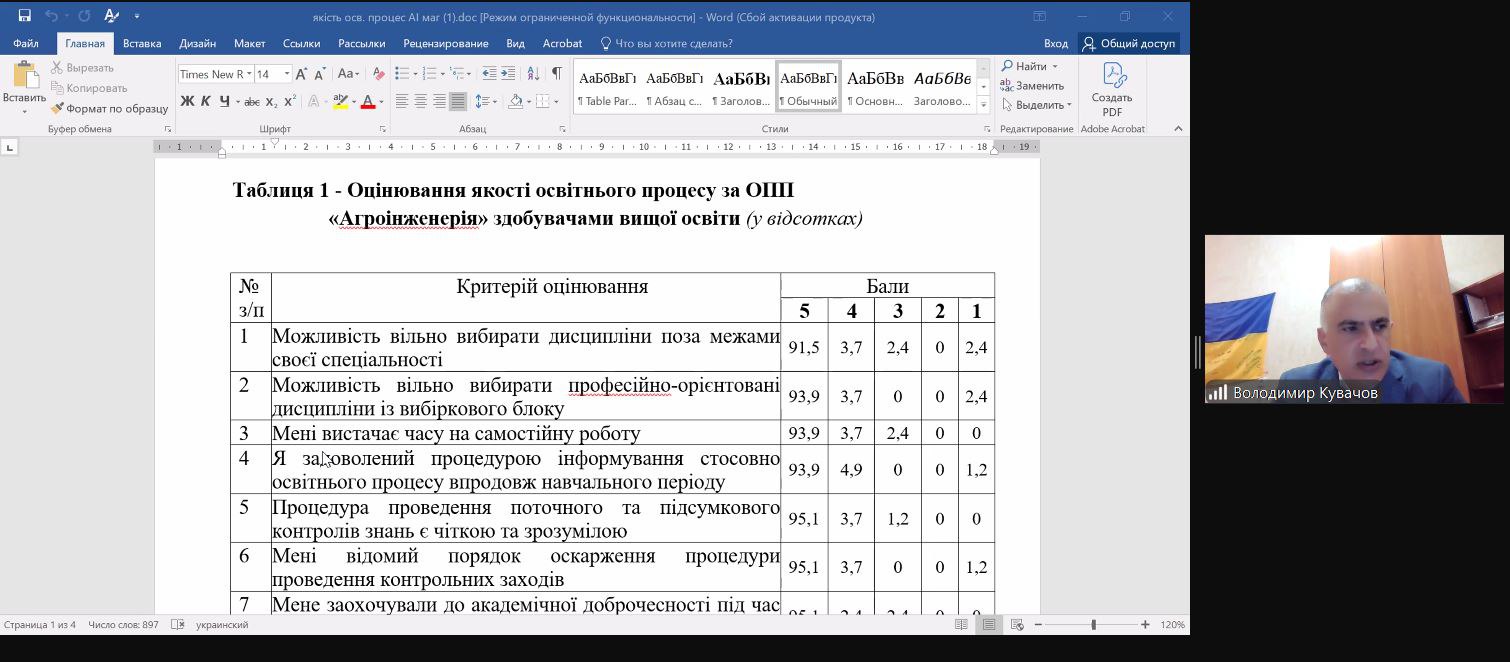Image resolution: width=1510 pixels, height=662 pixels.
Task: Align text to the right
Action: pyautogui.click(x=440, y=101)
